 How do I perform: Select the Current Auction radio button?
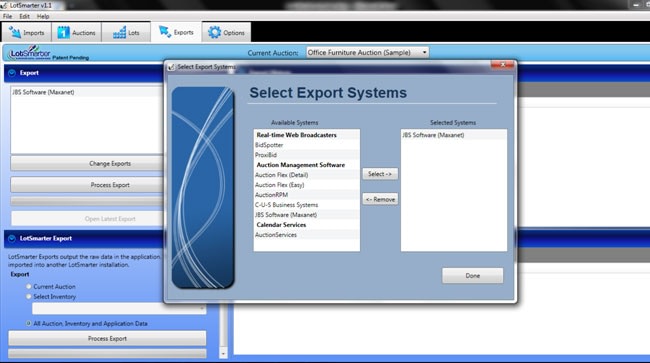(29, 286)
